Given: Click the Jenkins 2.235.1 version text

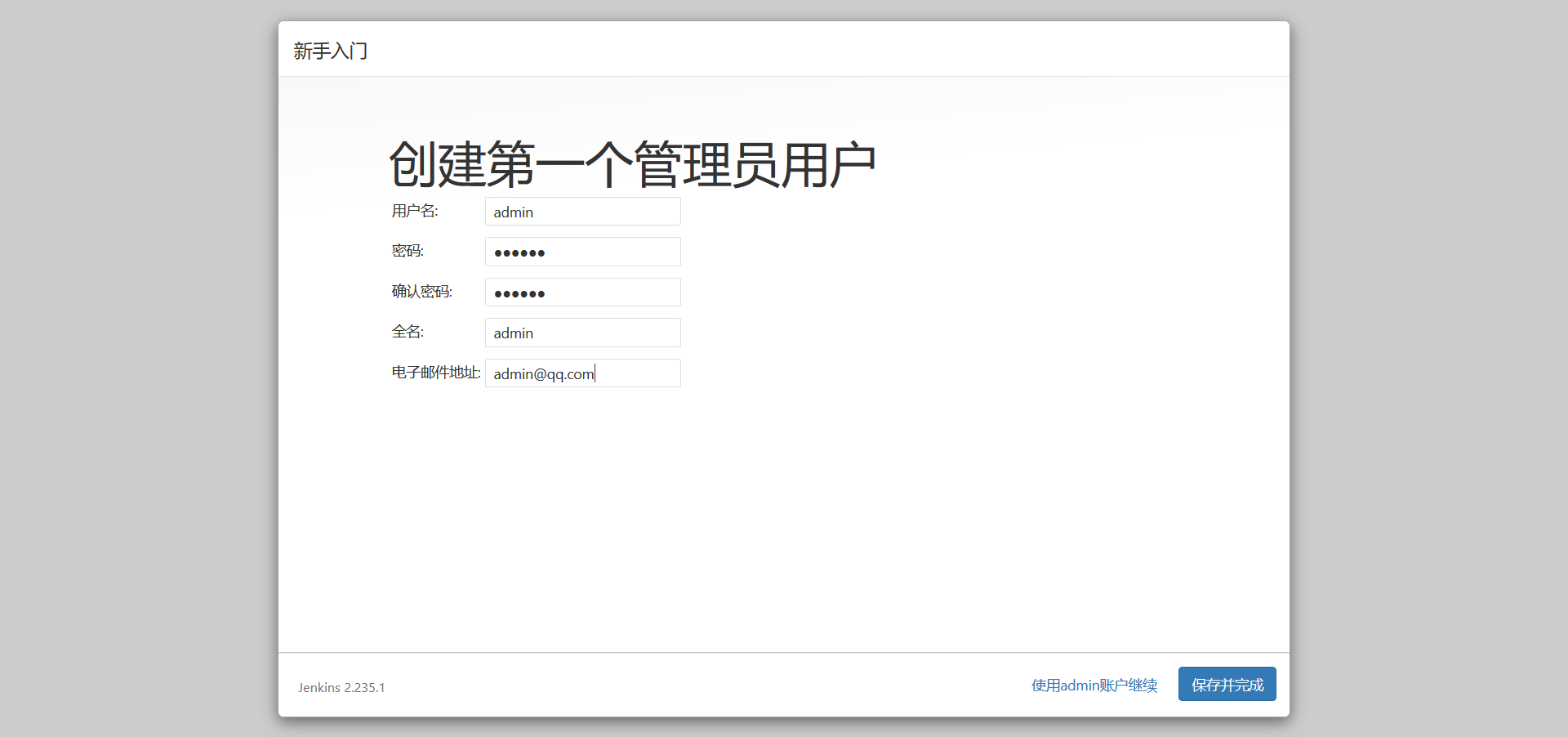Looking at the screenshot, I should tap(341, 688).
